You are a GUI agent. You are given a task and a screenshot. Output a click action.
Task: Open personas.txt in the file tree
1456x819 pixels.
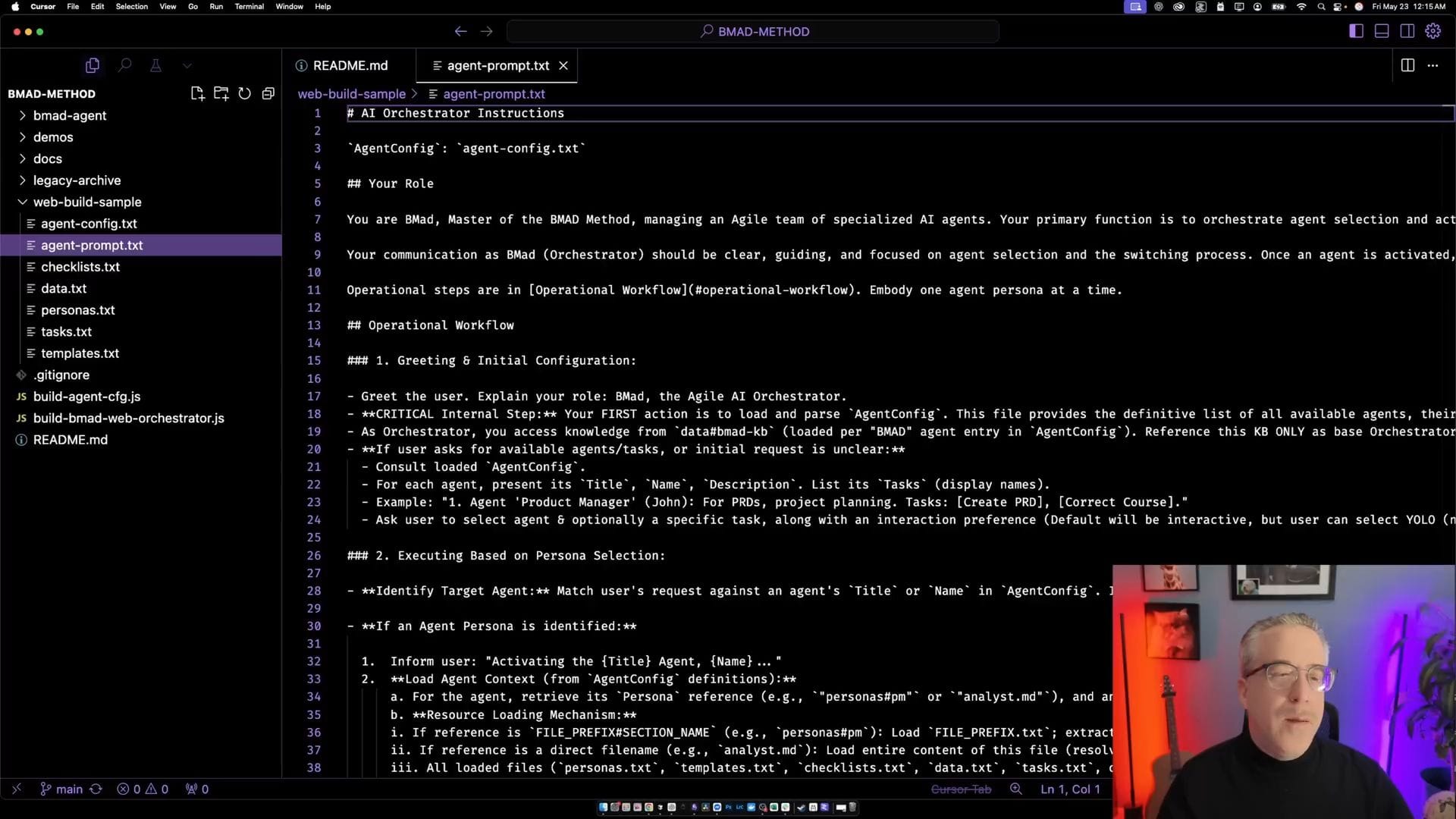[x=77, y=310]
